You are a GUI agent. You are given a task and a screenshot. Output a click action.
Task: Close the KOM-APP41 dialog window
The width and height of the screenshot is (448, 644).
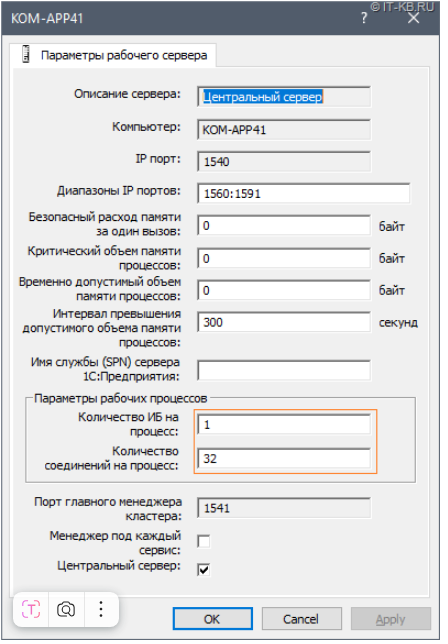coord(414,18)
